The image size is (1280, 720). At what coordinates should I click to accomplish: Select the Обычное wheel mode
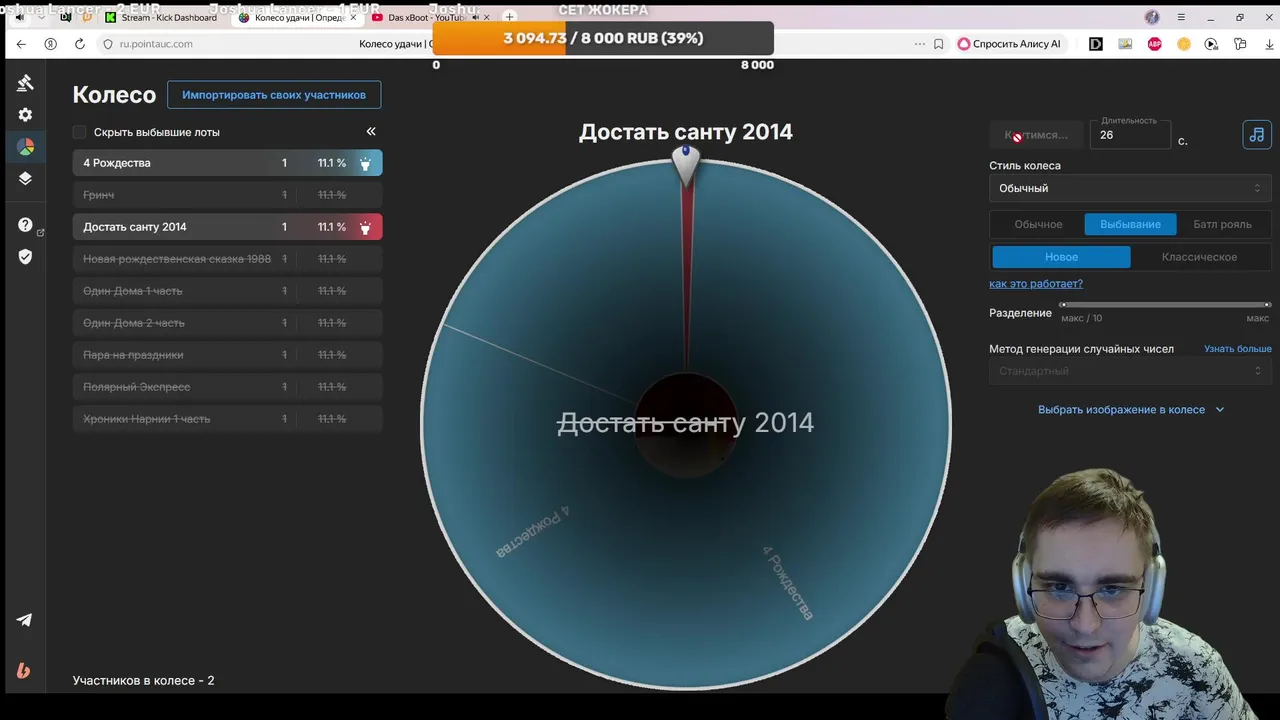1038,224
